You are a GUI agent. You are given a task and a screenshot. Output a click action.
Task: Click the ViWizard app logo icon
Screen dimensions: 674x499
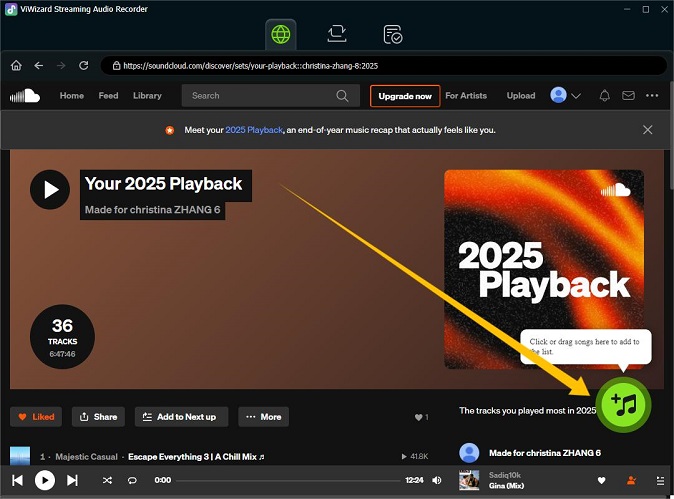11,9
